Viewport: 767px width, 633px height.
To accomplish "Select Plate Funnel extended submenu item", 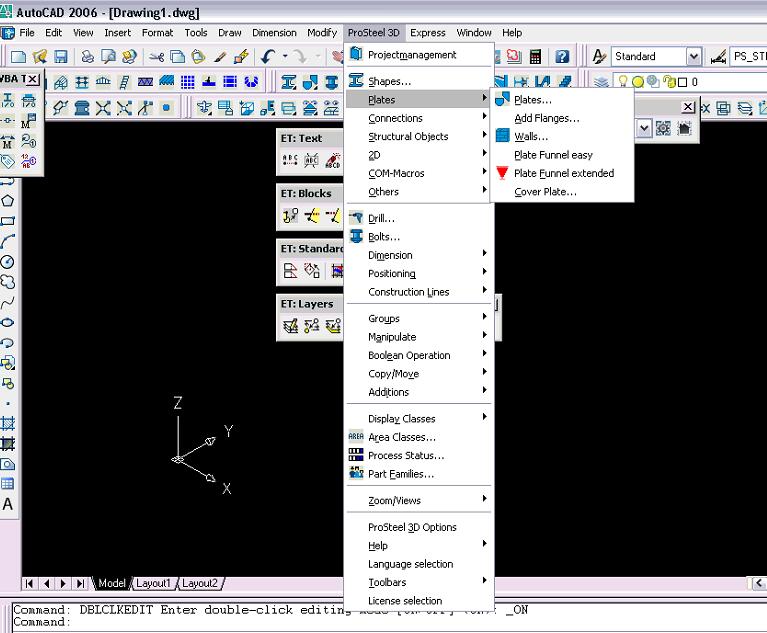I will 562,173.
